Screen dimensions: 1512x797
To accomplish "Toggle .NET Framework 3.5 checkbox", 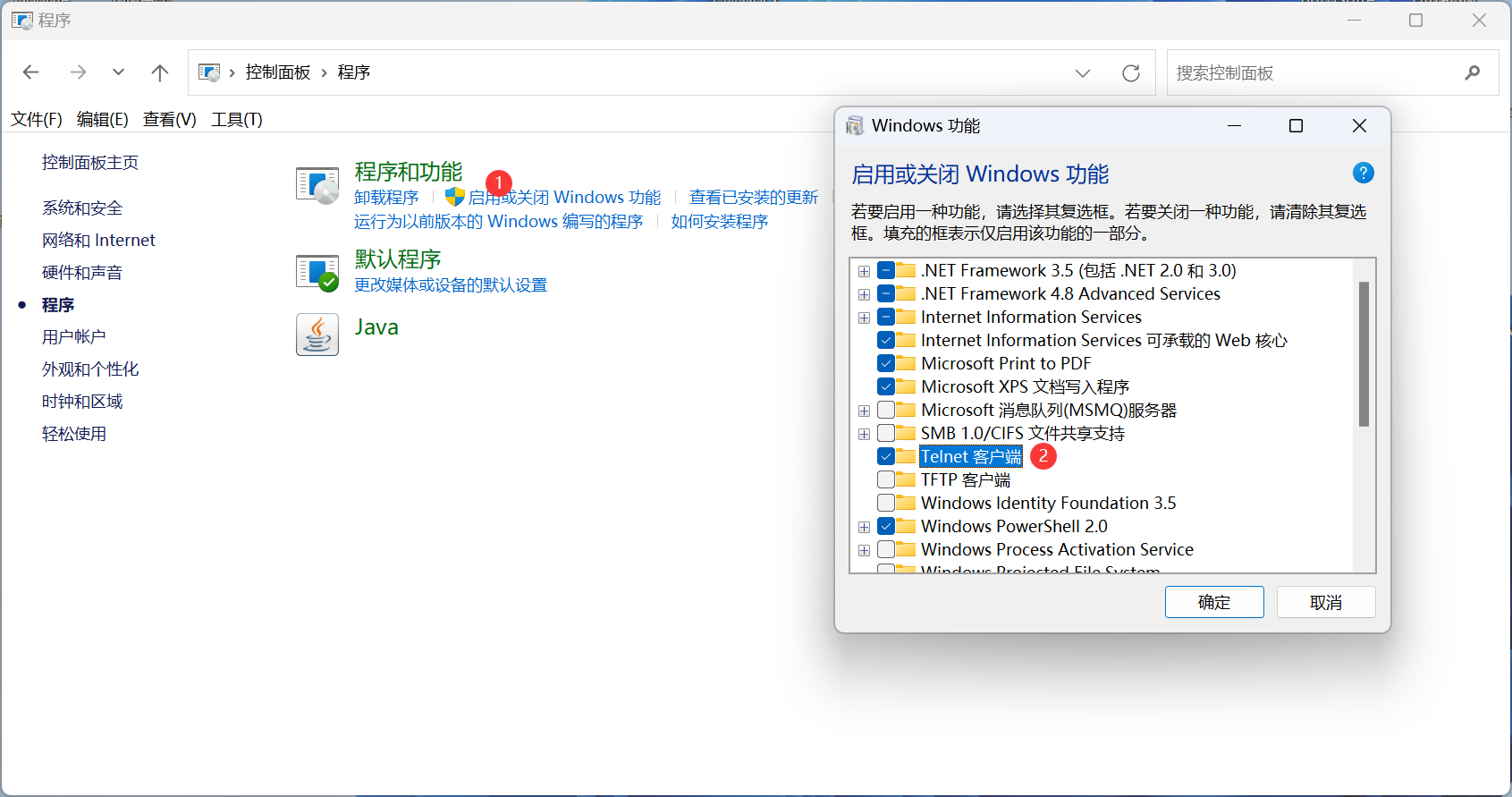I will click(x=886, y=270).
